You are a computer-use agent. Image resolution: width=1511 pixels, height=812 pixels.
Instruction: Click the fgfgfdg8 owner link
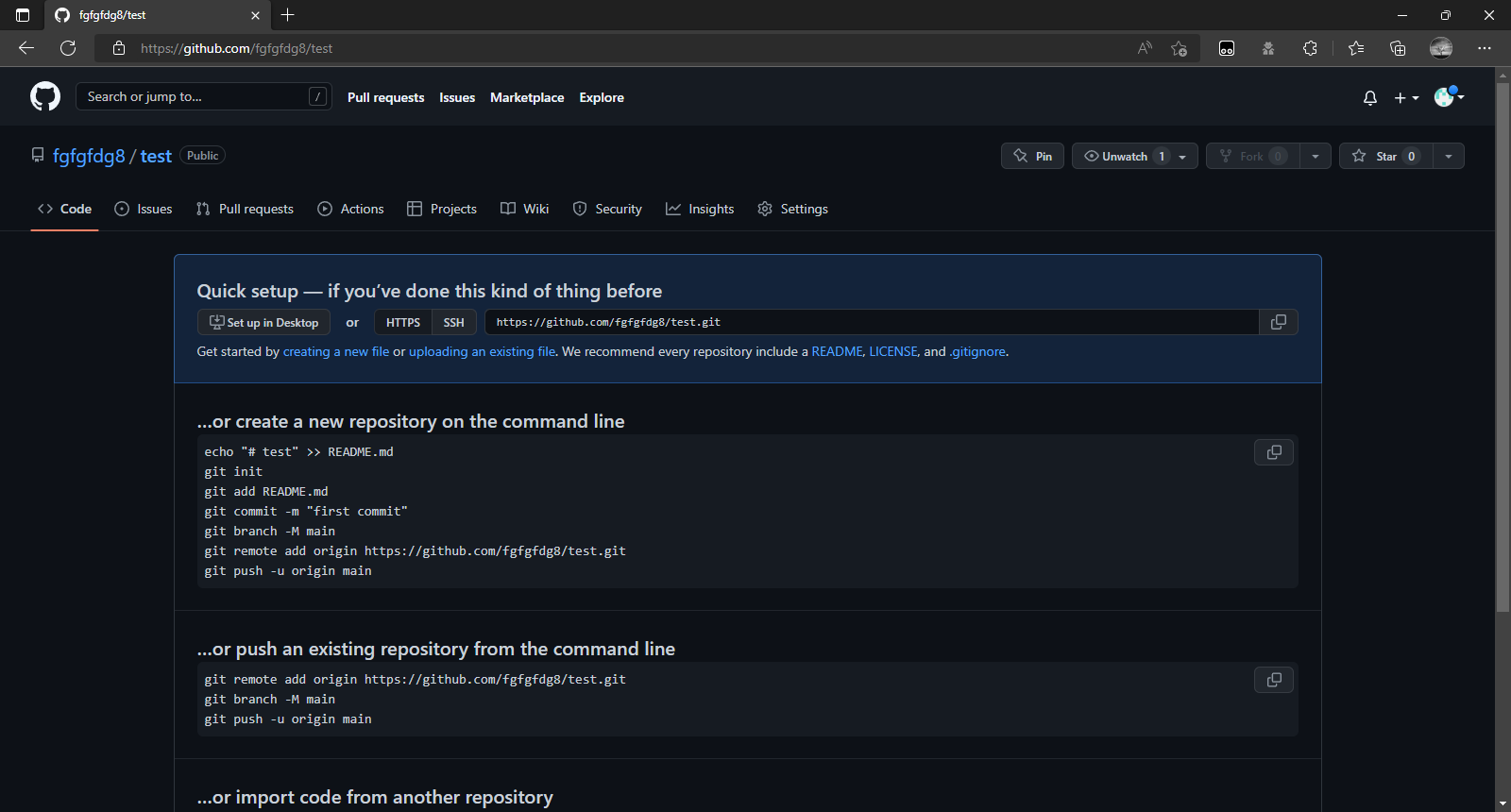click(89, 156)
